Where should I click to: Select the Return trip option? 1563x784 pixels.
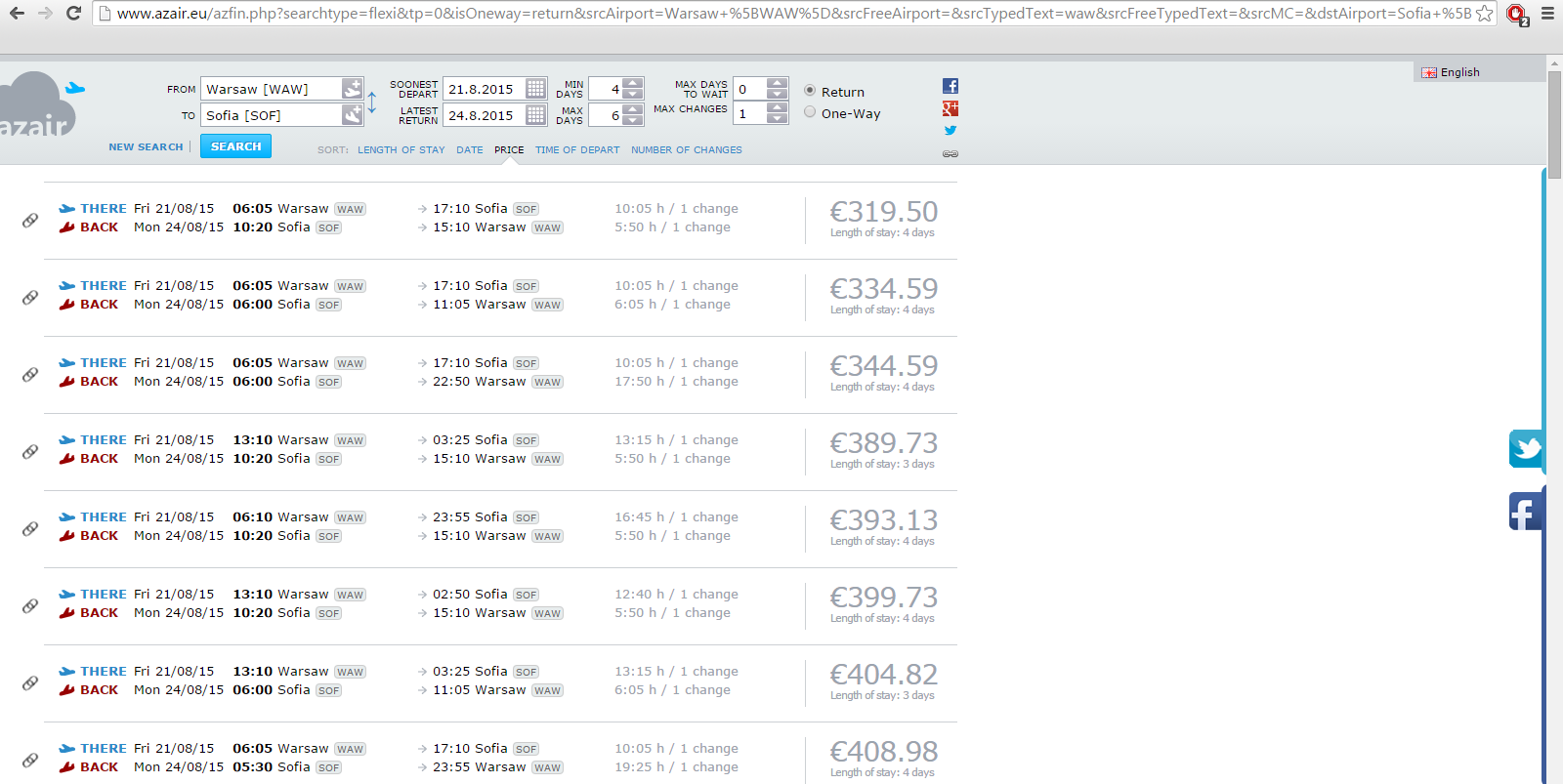tap(810, 90)
